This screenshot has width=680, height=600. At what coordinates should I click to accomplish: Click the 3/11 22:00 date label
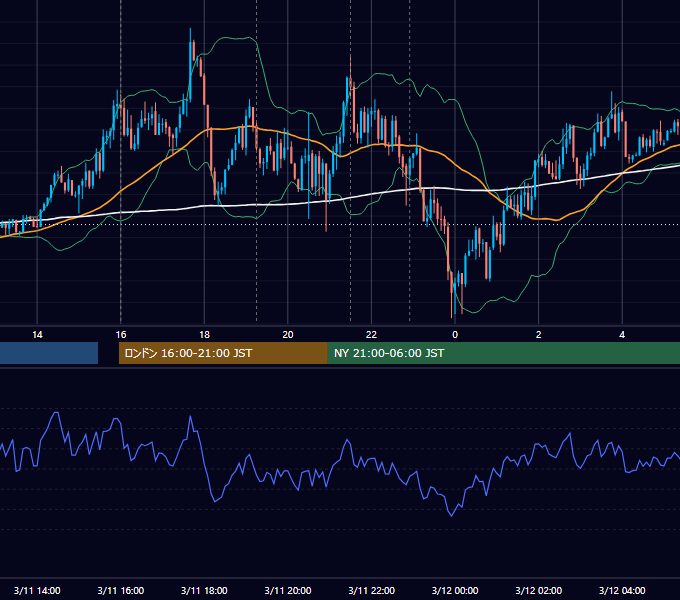372,590
